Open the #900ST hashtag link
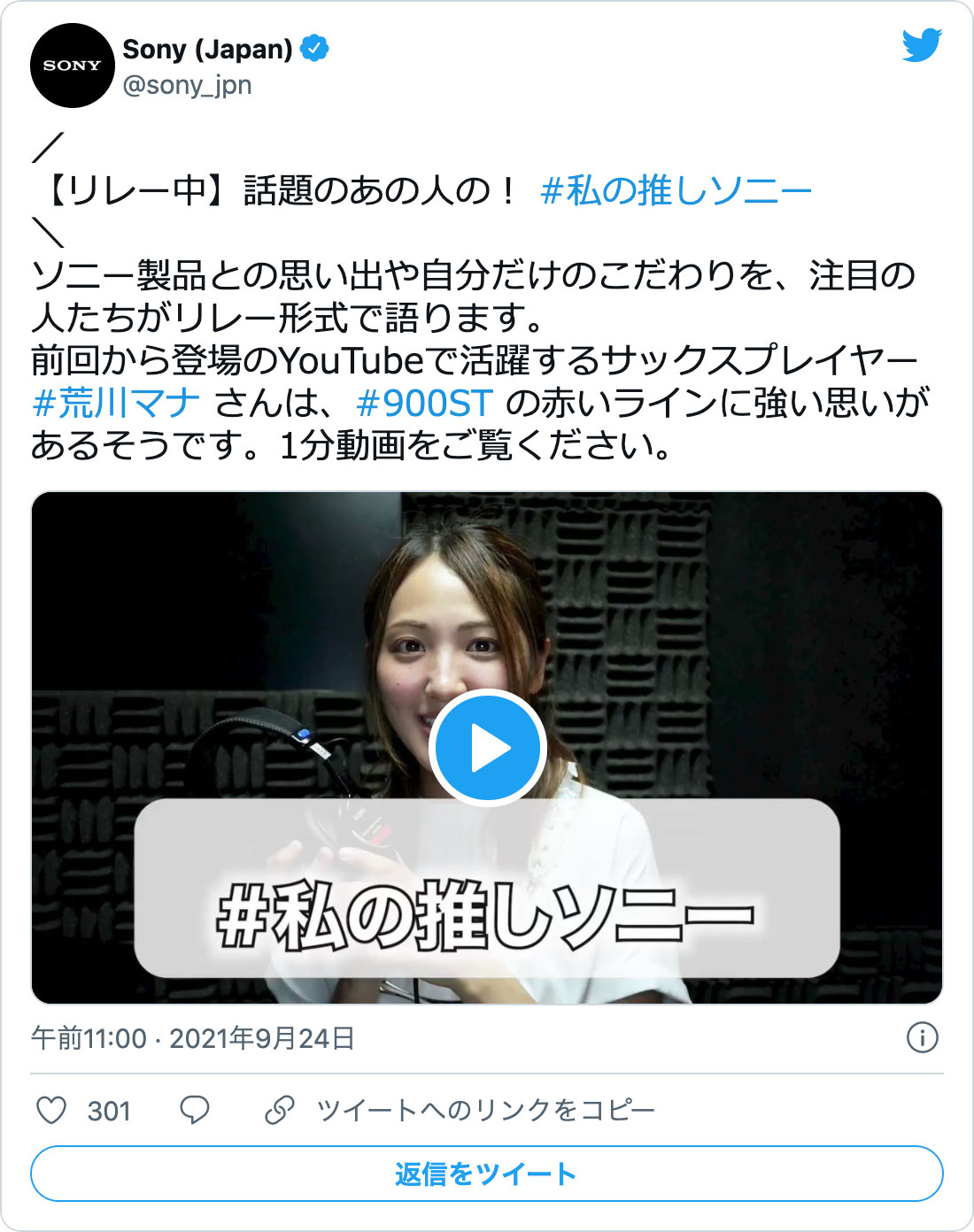 click(x=424, y=403)
